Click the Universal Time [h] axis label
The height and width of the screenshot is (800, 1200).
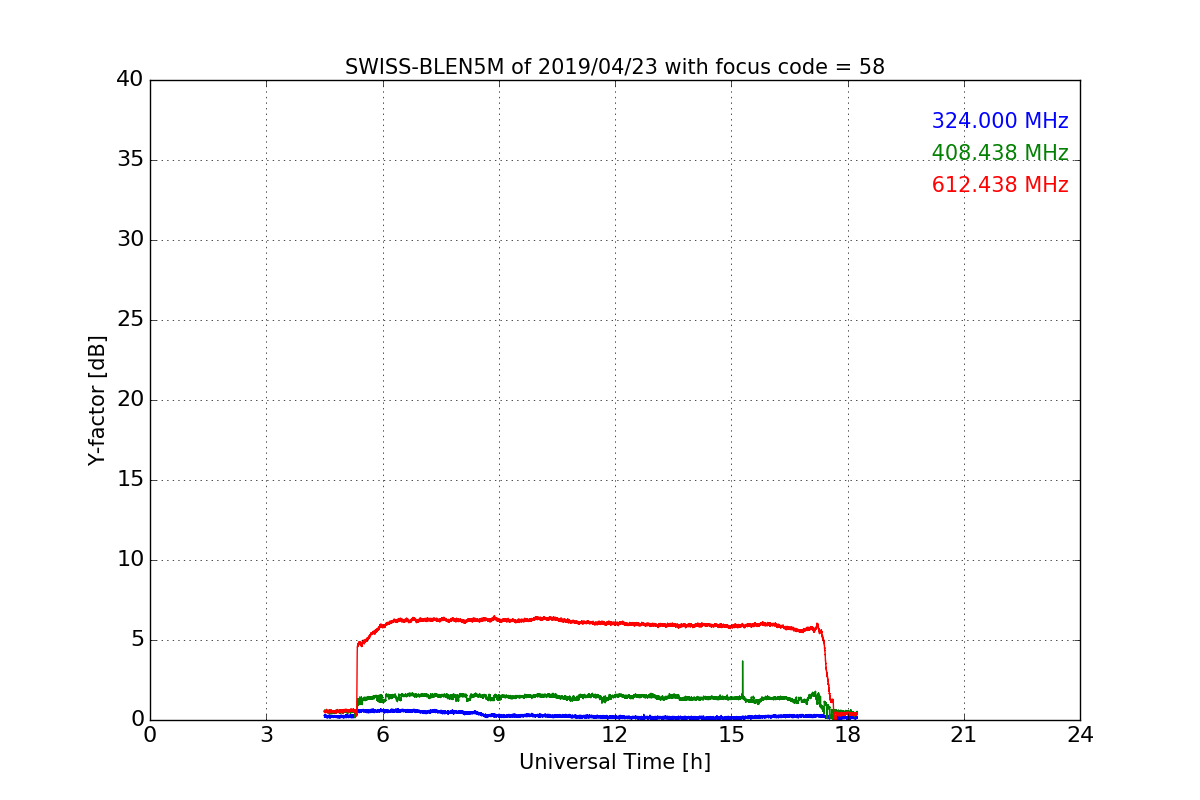[615, 762]
